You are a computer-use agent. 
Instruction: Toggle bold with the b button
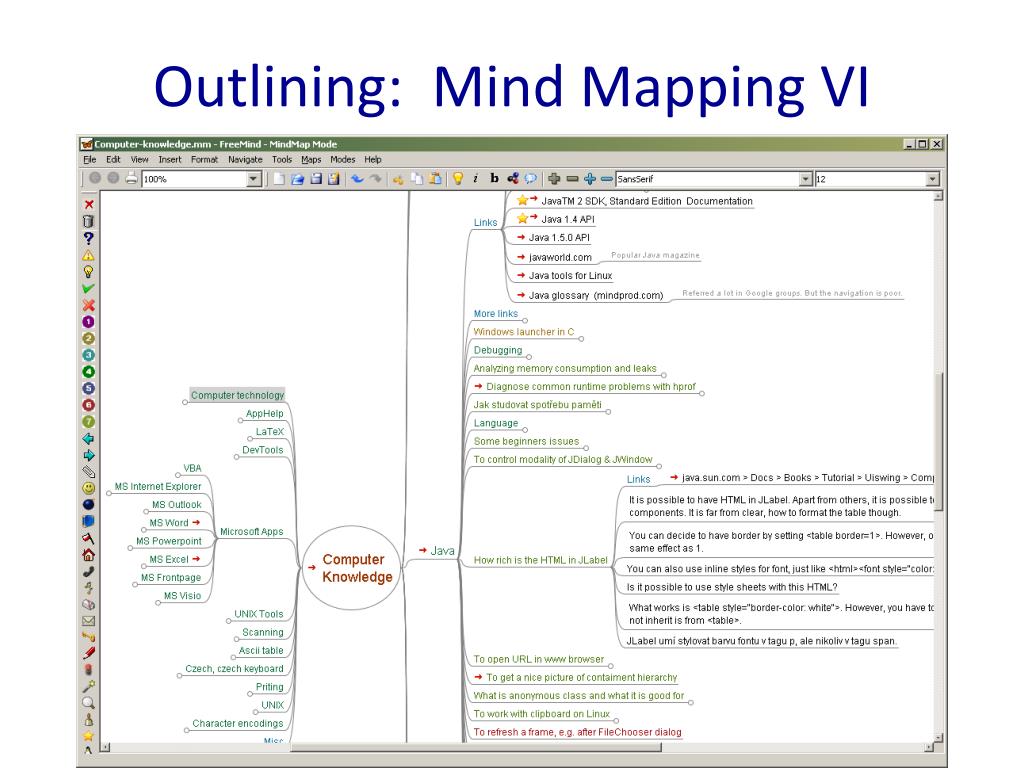pyautogui.click(x=494, y=178)
